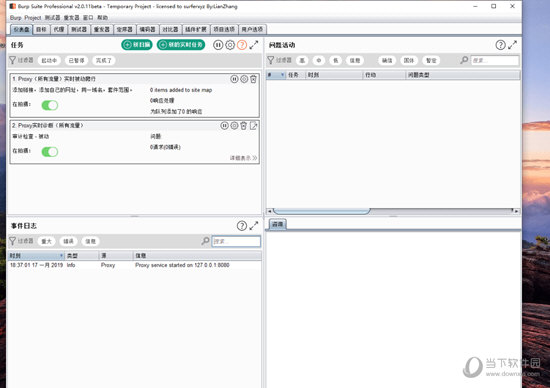Click the orange help icon in 任务 header
The image size is (550, 388).
pyautogui.click(x=242, y=45)
